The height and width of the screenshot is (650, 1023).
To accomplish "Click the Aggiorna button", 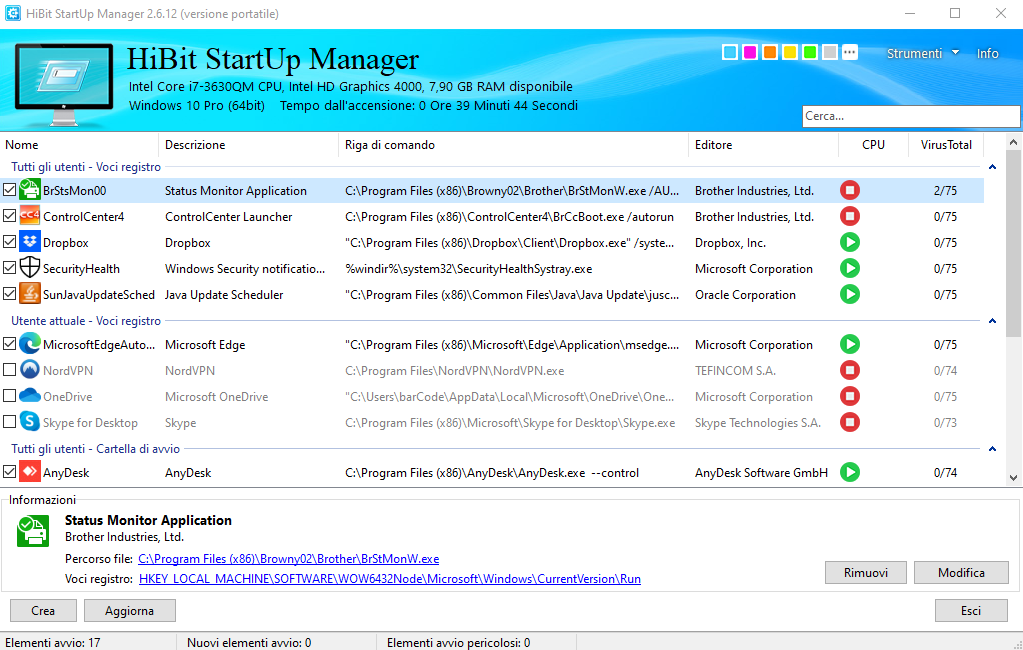I will click(129, 610).
